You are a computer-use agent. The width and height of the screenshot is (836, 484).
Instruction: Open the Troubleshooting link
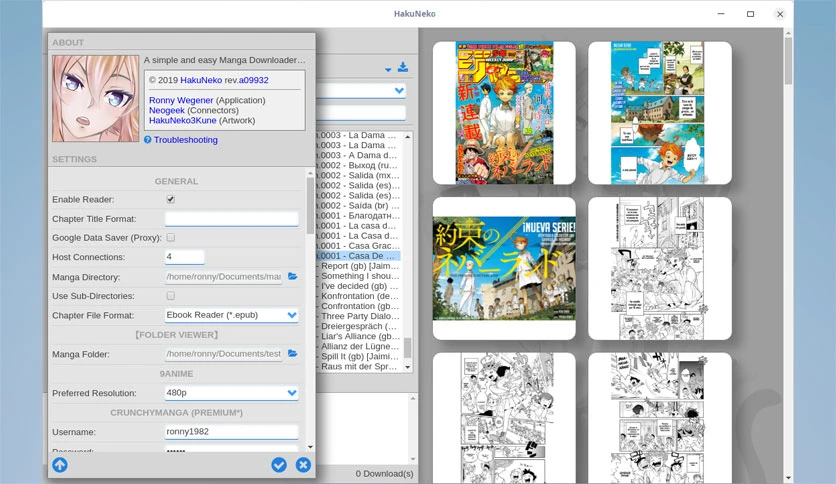186,140
